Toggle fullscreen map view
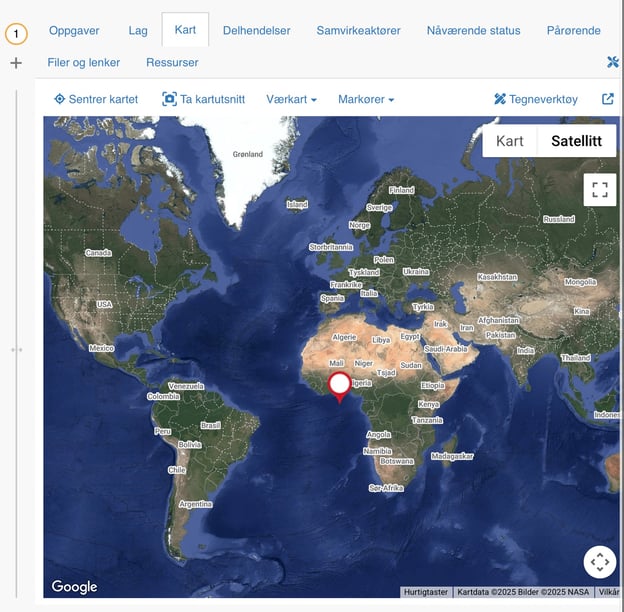The image size is (624, 612). pos(599,190)
